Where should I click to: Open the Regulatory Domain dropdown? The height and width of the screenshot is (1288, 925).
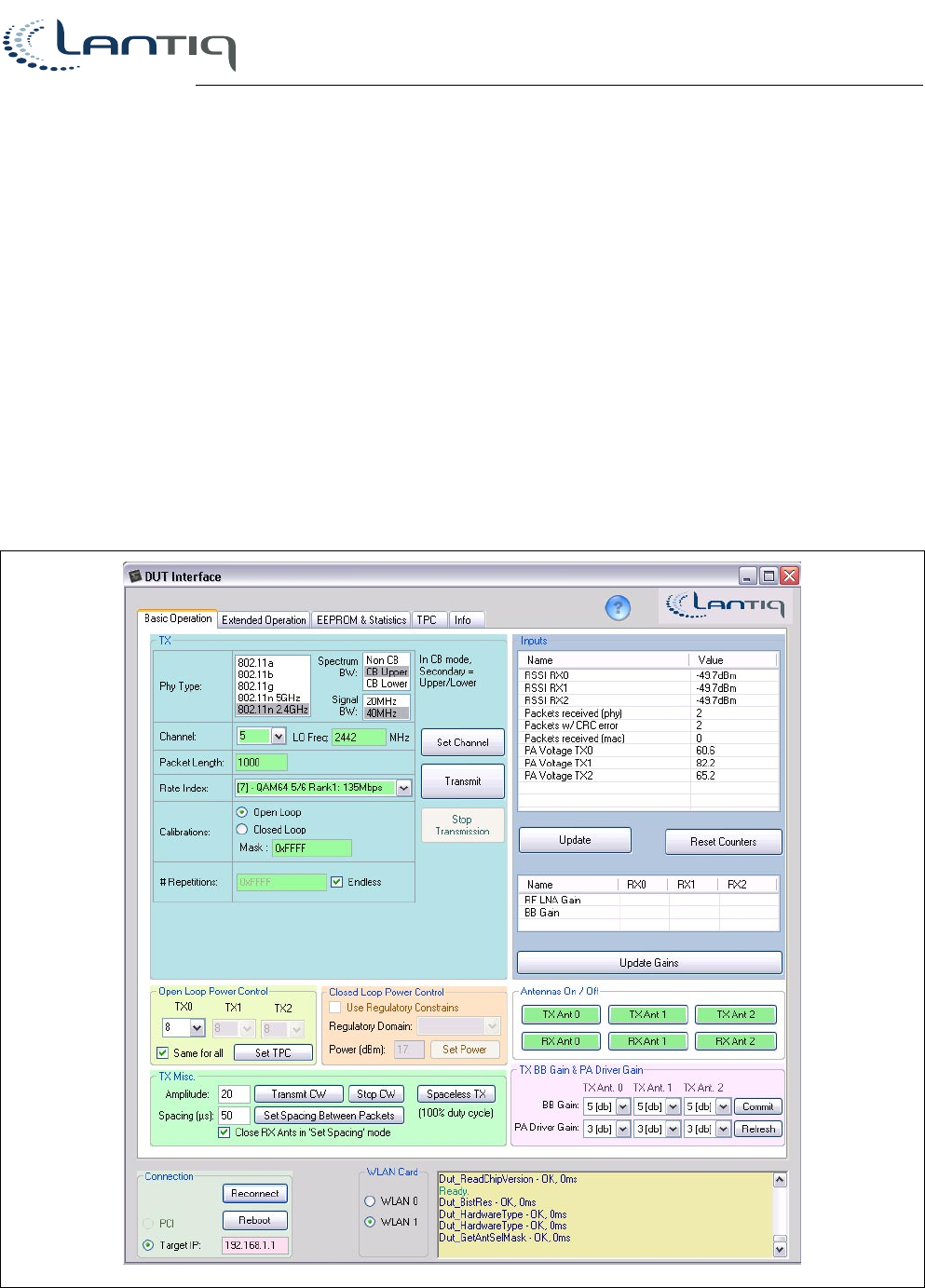[493, 1025]
